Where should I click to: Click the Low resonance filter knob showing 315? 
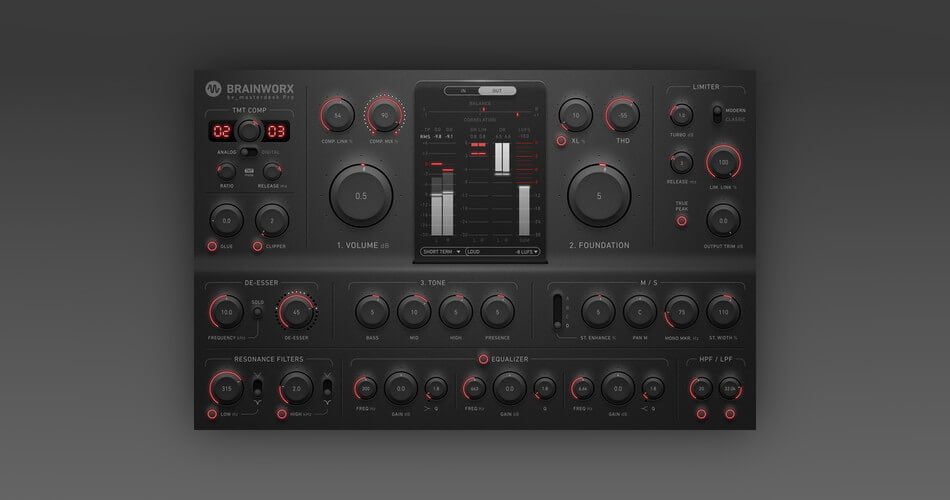[226, 388]
